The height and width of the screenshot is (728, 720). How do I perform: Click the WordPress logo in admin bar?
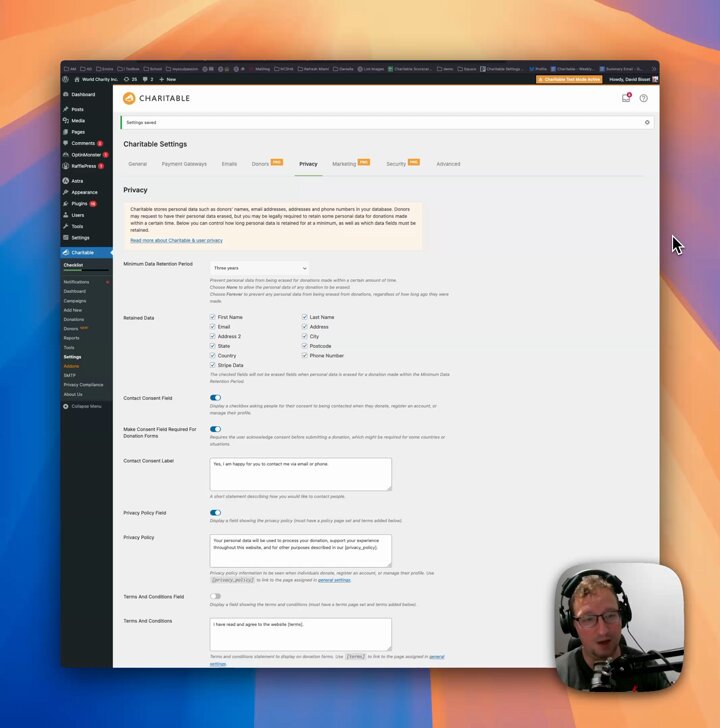pos(66,79)
